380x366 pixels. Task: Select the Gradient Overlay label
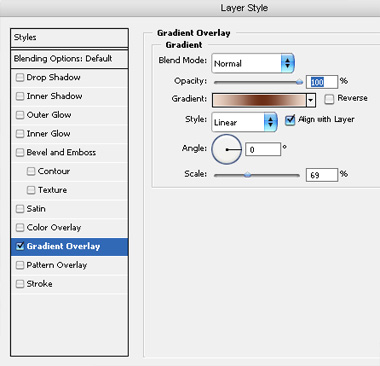(x=63, y=246)
